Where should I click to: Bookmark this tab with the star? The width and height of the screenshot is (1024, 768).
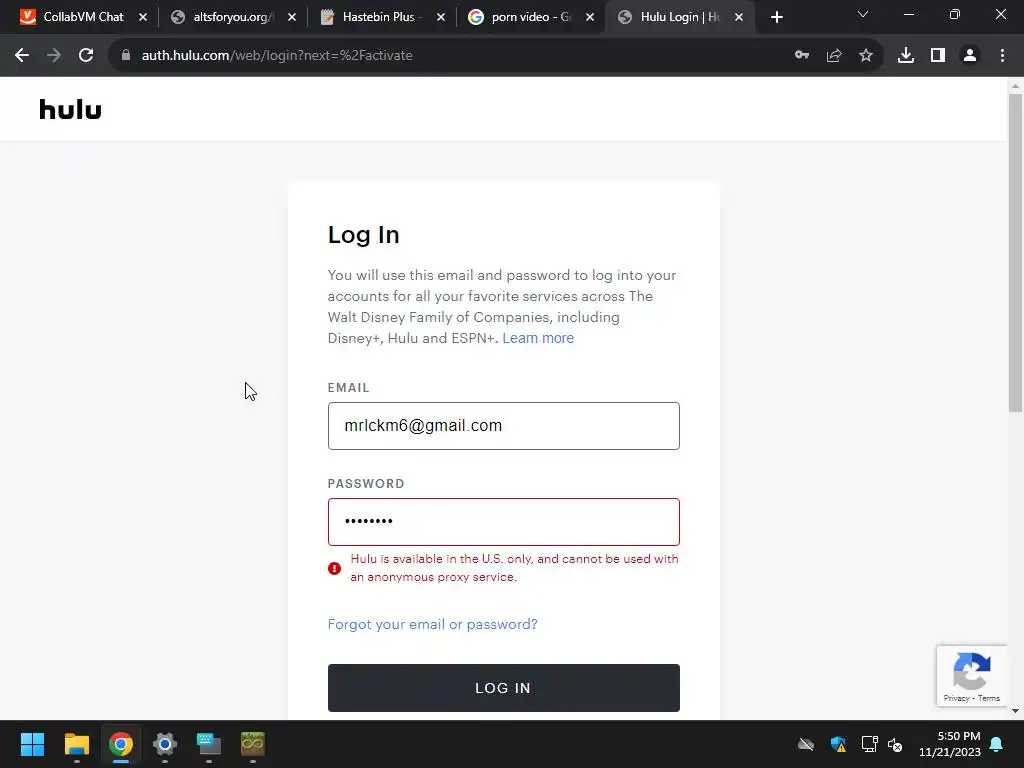pos(866,56)
